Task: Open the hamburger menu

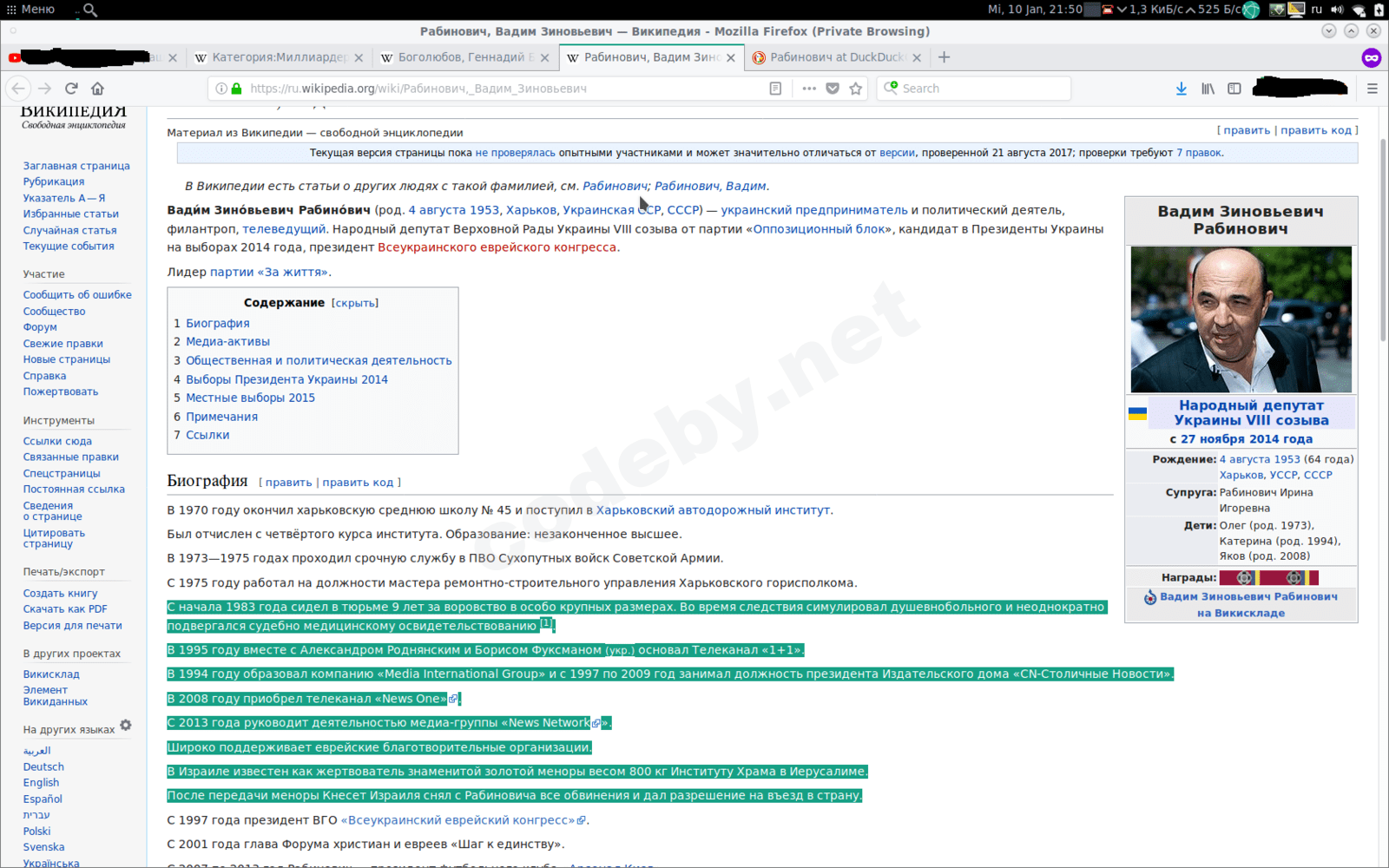Action: pos(1373,88)
